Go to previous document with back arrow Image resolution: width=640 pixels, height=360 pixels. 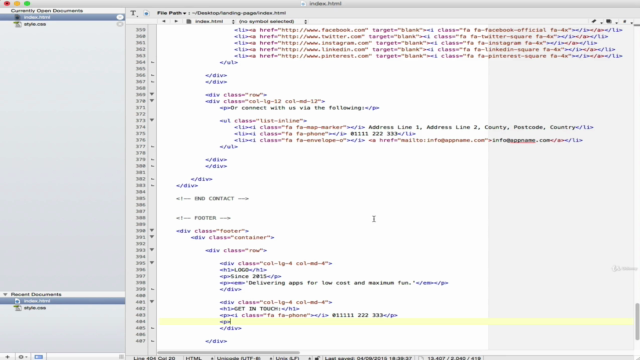tap(164, 21)
